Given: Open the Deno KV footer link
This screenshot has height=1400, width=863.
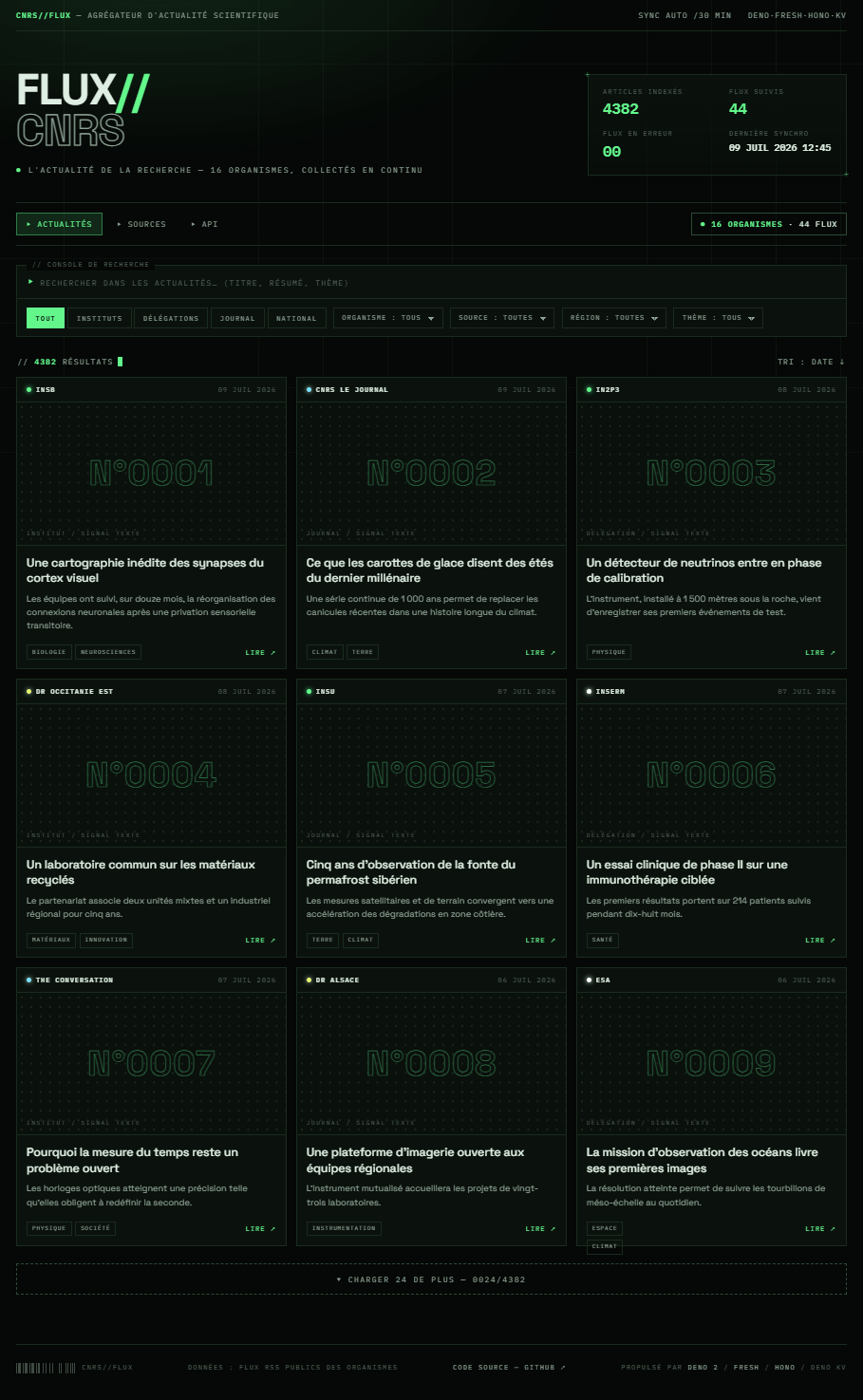Looking at the screenshot, I should (x=828, y=1368).
